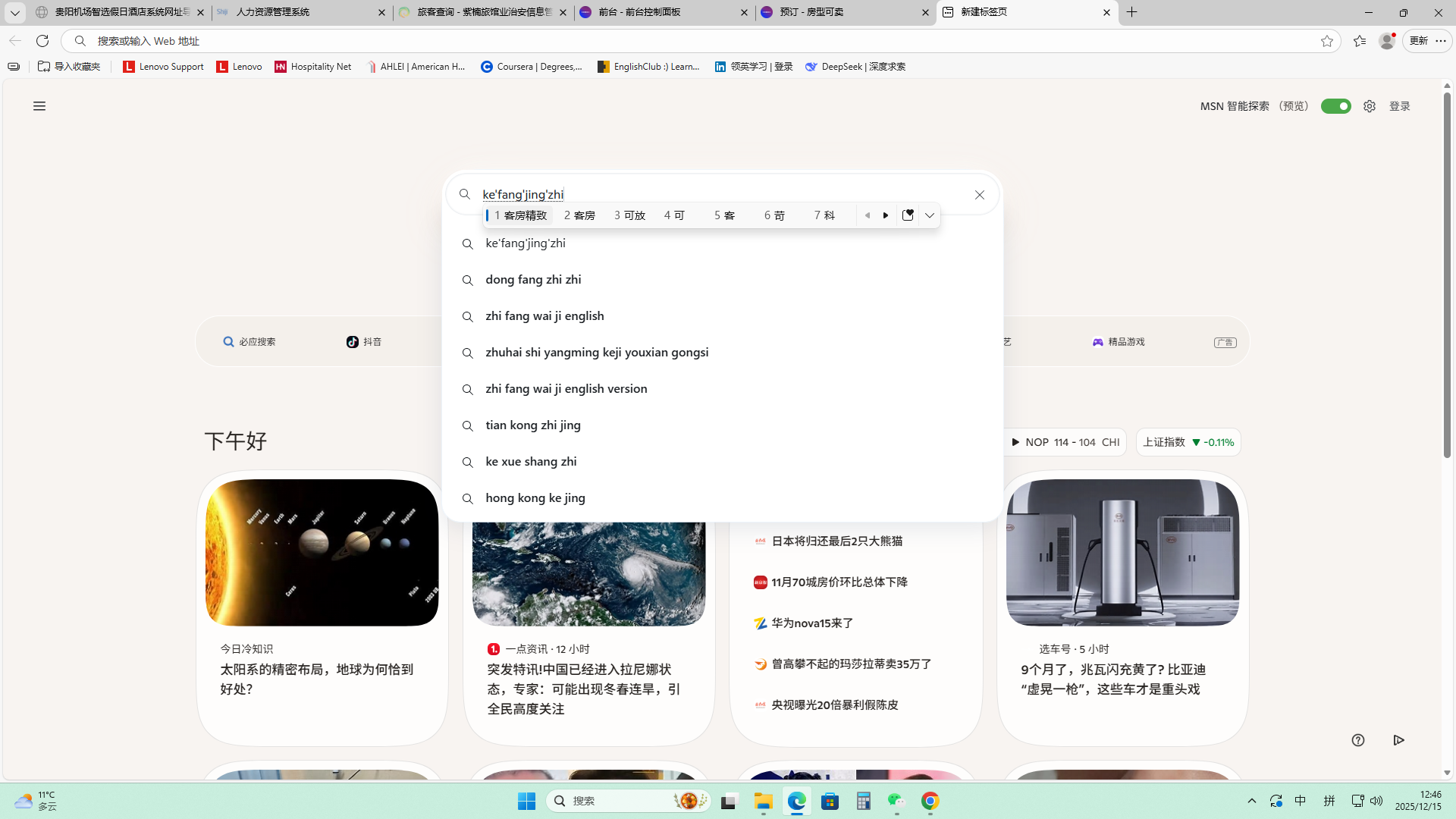
Task: Open IME emoji sticker panel icon
Action: [x=908, y=215]
